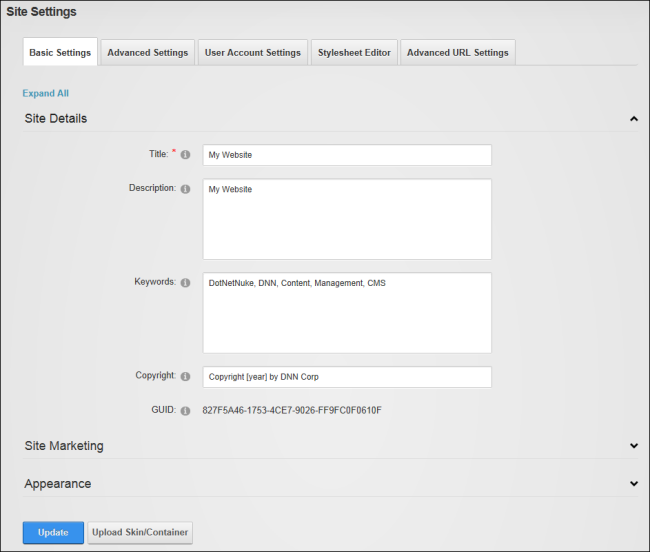Screen dimensions: 650x552
Task: Switch to the Advanced Settings tab
Action: 148,53
